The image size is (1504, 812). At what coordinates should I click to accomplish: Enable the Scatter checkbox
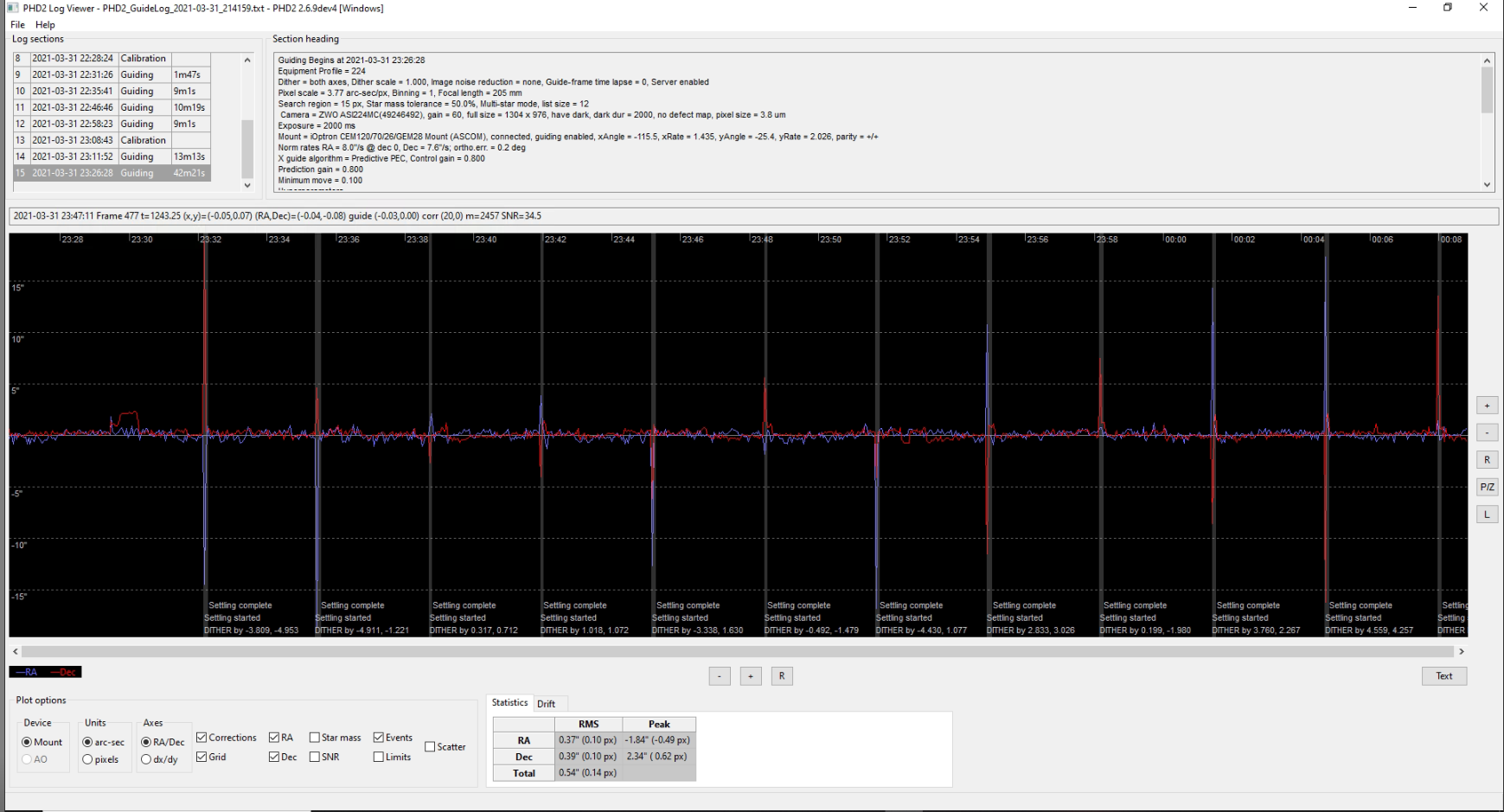click(445, 746)
